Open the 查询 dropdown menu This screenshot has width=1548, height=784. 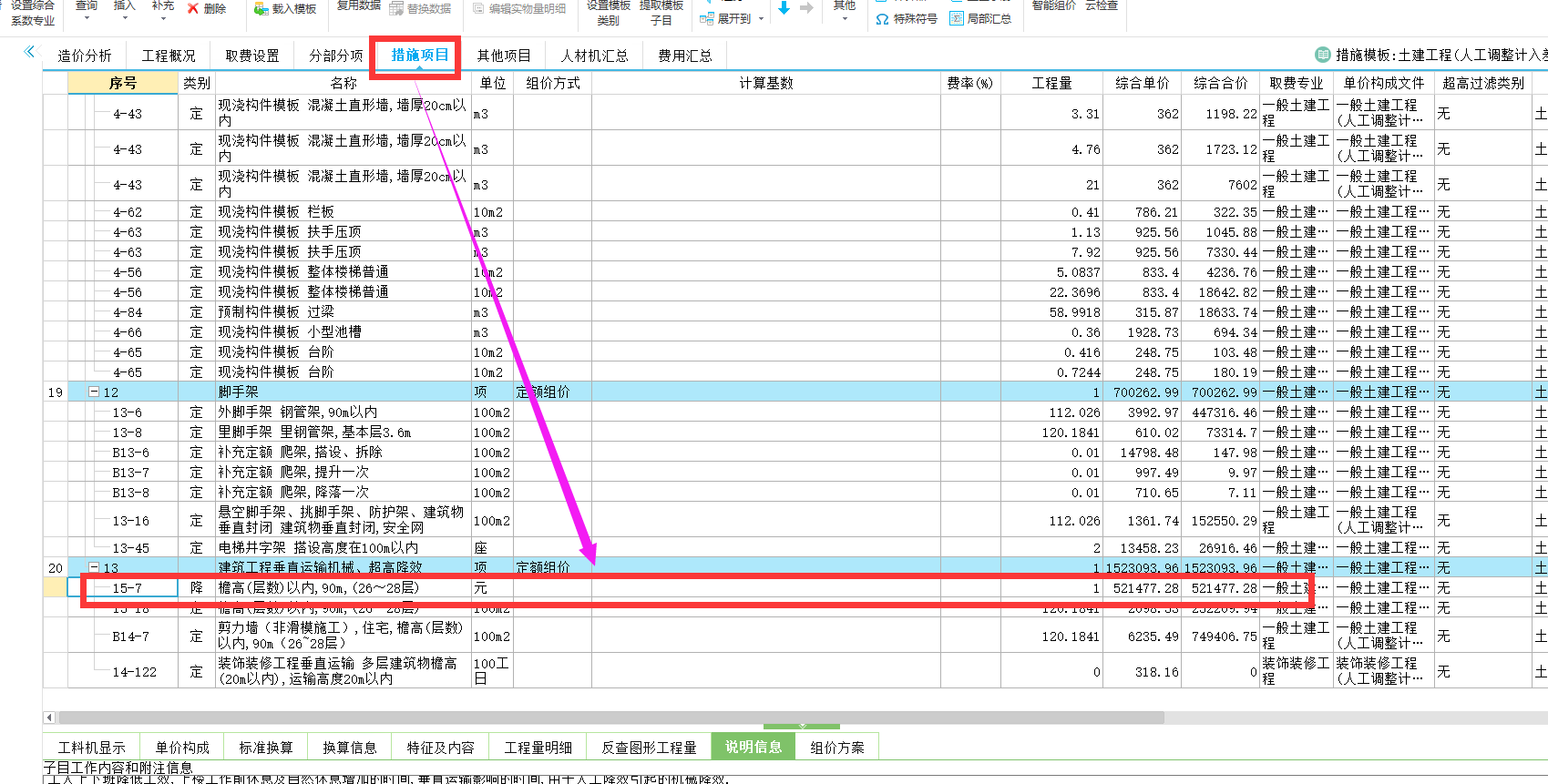pos(87,12)
